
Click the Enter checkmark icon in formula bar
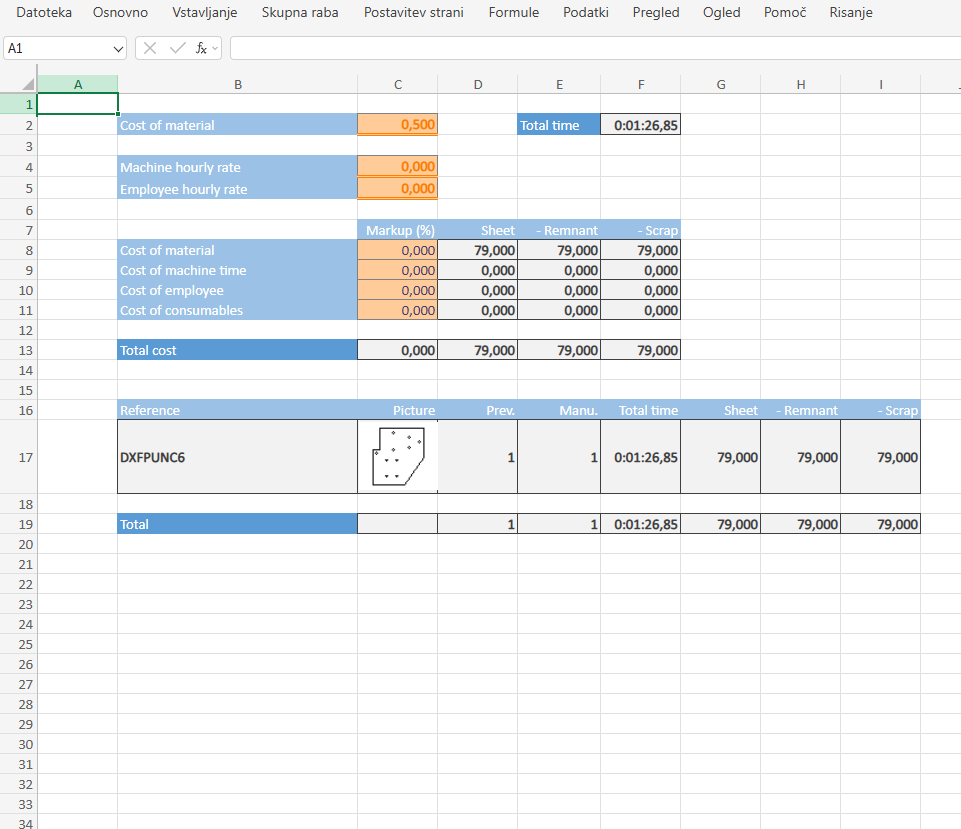tap(178, 48)
